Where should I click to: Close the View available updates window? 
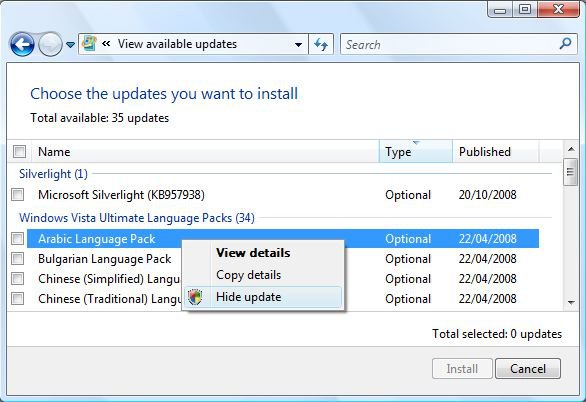(558, 9)
